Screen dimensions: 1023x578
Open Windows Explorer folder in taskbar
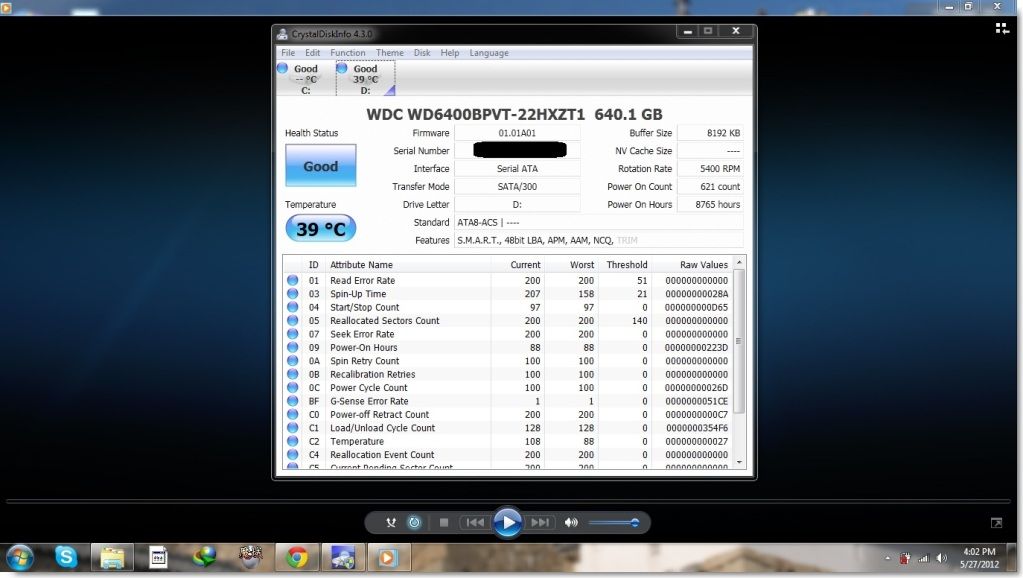pos(112,557)
